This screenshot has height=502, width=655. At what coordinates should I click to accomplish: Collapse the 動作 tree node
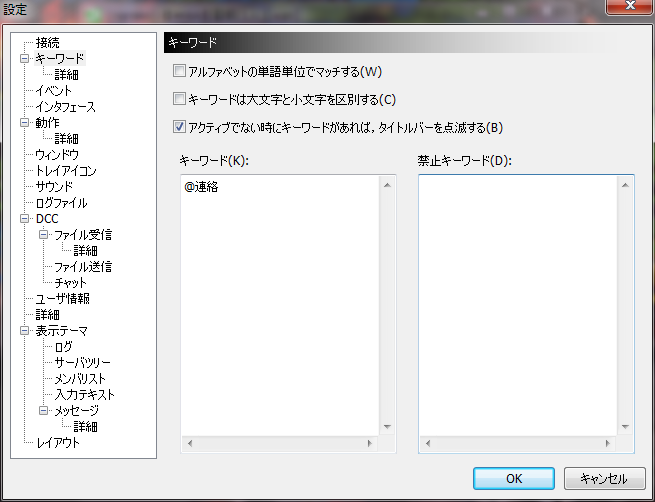tap(25, 122)
